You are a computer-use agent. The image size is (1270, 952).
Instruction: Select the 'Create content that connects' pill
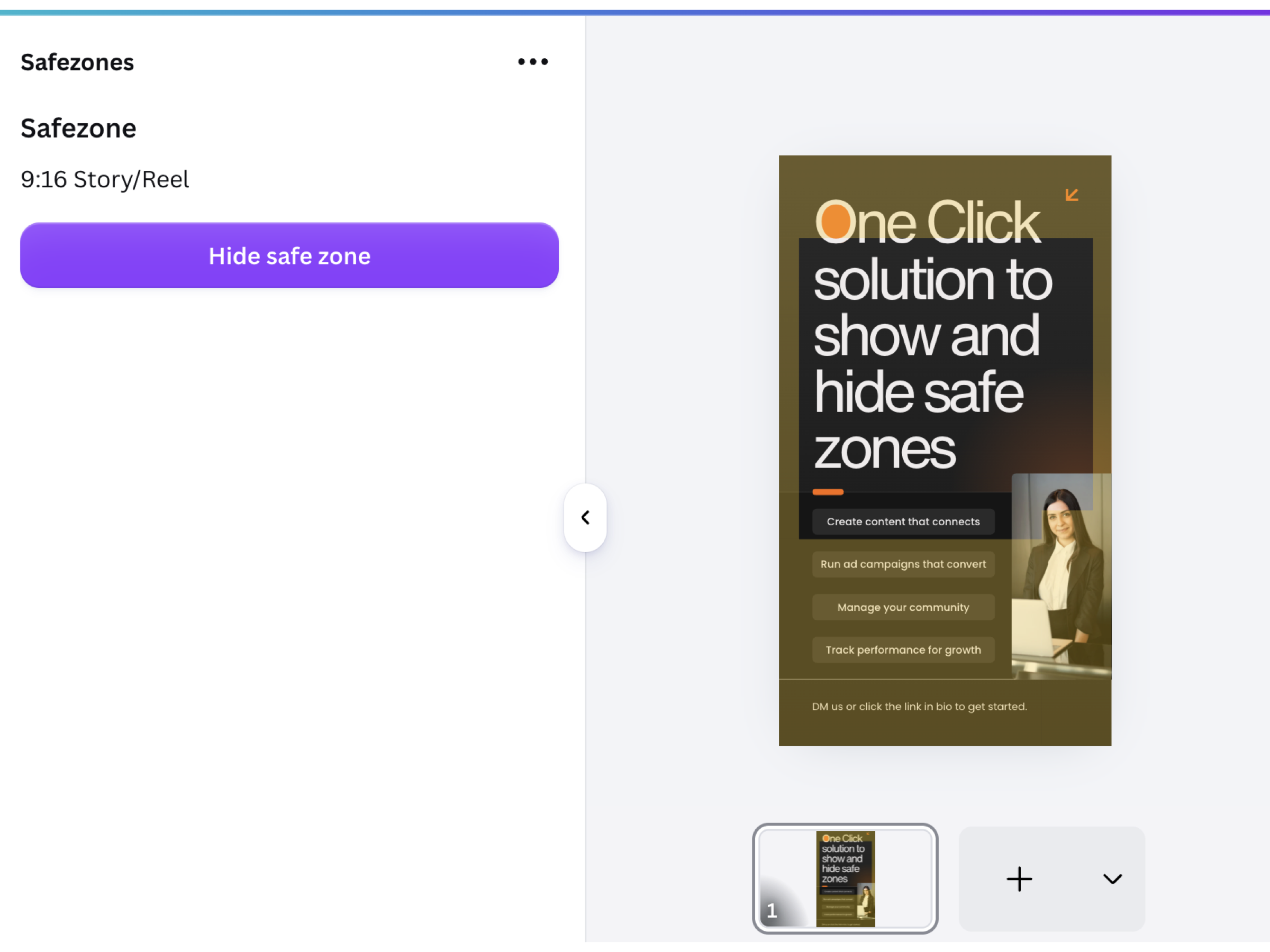(x=903, y=521)
